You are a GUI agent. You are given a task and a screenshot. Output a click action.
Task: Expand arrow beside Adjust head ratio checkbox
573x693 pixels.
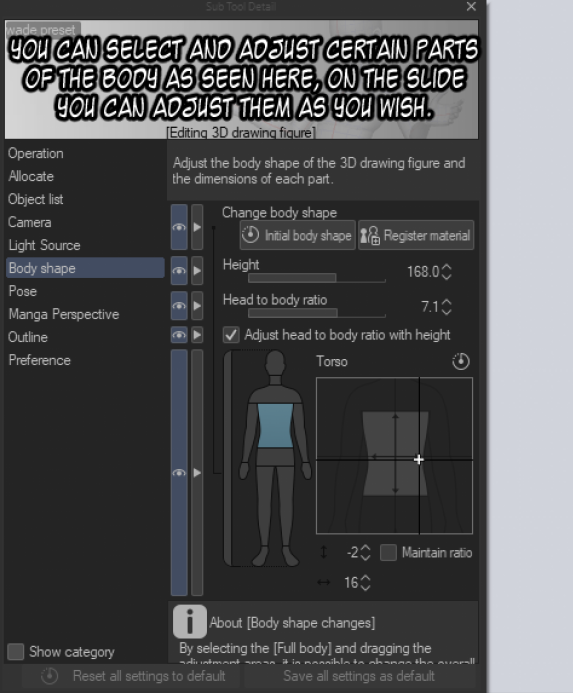tap(197, 335)
